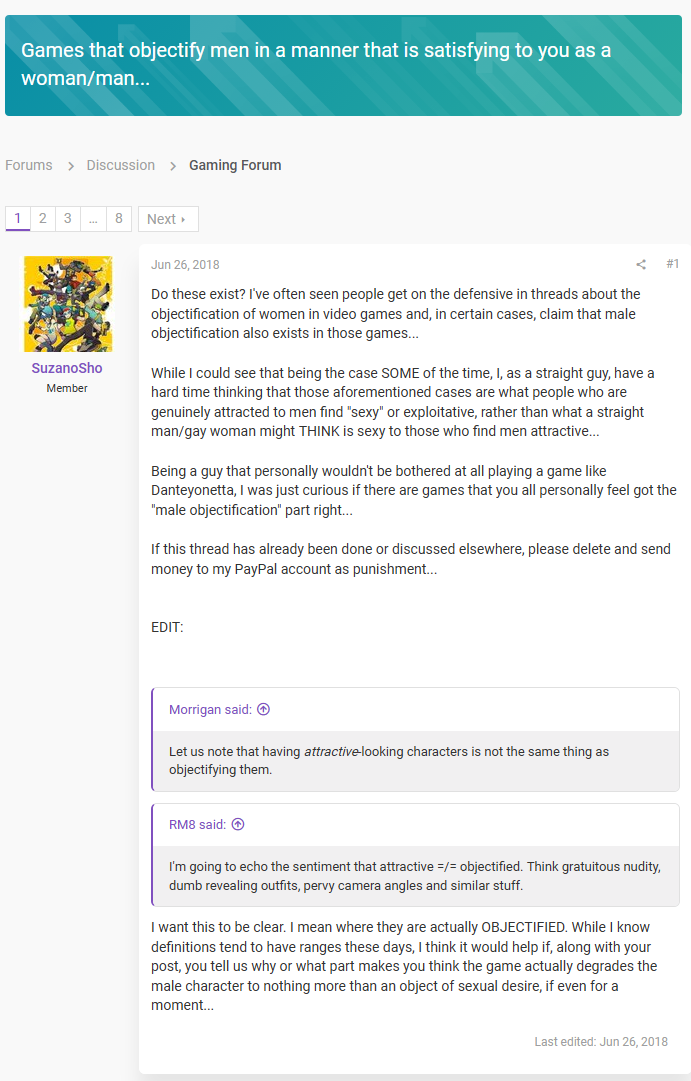The image size is (691, 1081).
Task: Click the paragraph mentioning Danteyonetta
Action: 414,490
